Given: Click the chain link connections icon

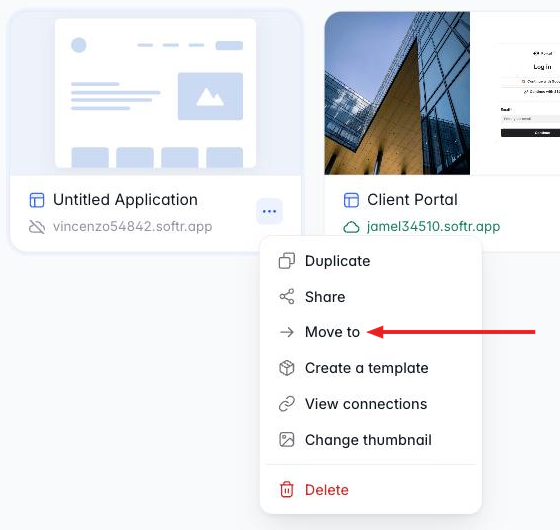Looking at the screenshot, I should [287, 404].
